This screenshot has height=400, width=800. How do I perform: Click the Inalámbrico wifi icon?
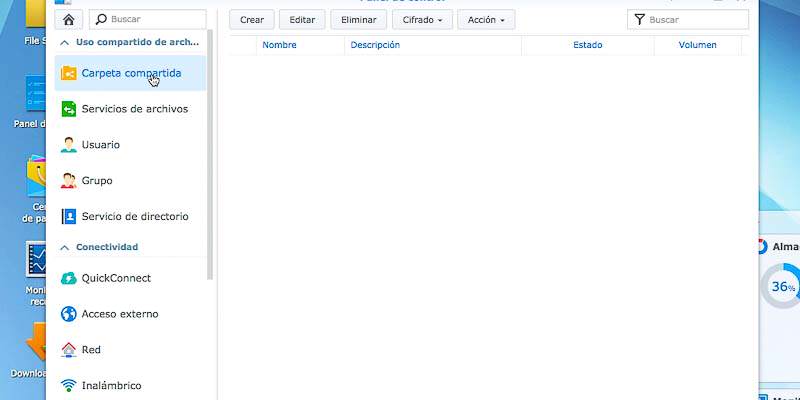click(68, 385)
